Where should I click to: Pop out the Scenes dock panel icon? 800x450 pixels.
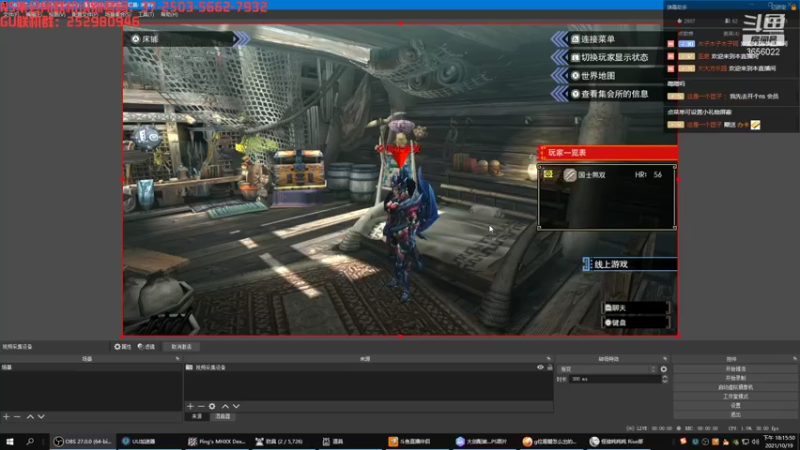coord(178,359)
